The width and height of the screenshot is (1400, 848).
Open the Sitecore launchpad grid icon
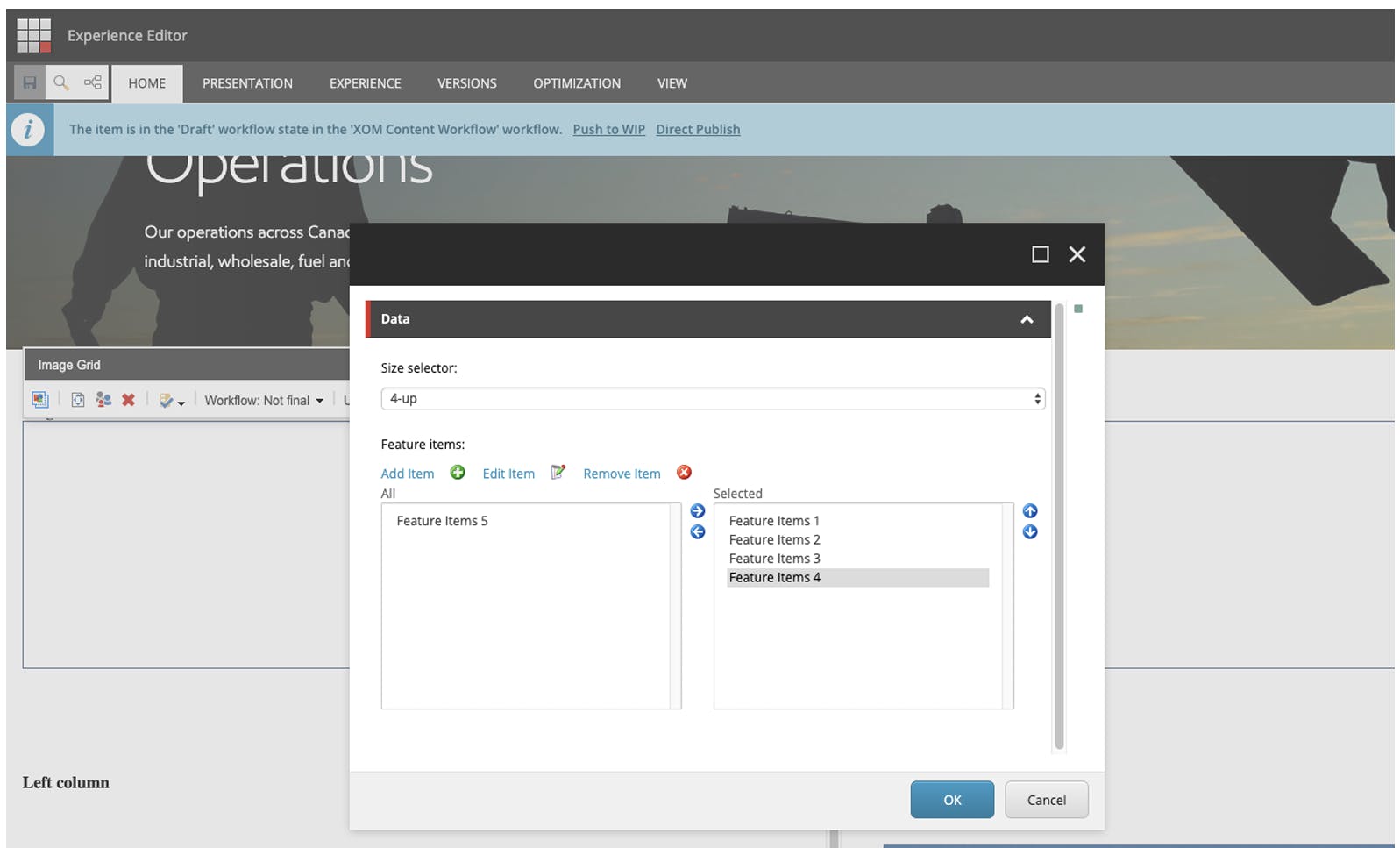coord(34,36)
